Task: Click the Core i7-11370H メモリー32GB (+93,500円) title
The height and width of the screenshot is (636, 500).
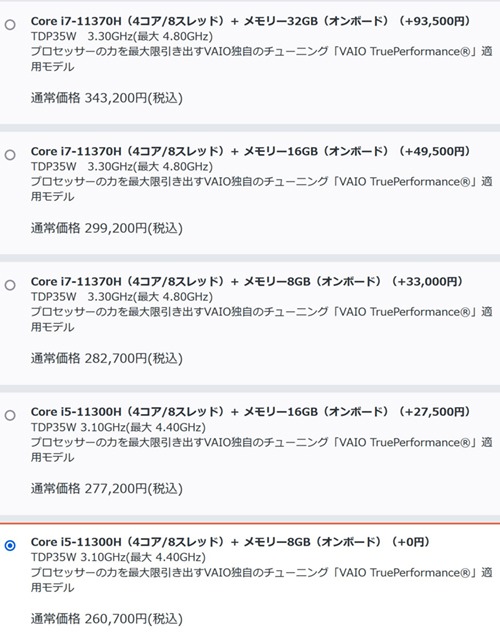Action: pos(250,21)
